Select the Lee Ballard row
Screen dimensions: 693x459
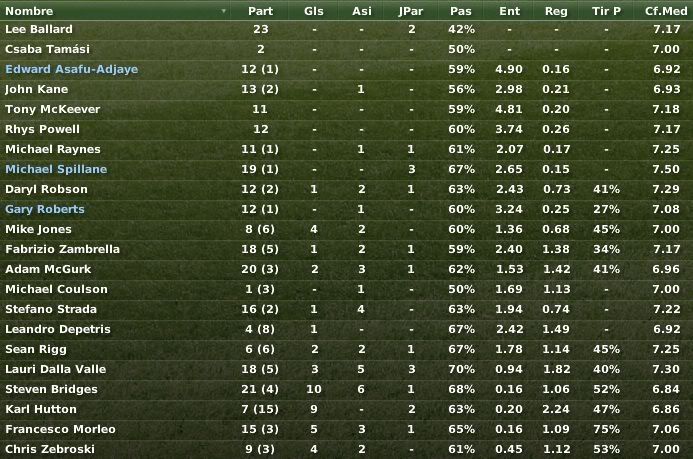pyautogui.click(x=346, y=30)
